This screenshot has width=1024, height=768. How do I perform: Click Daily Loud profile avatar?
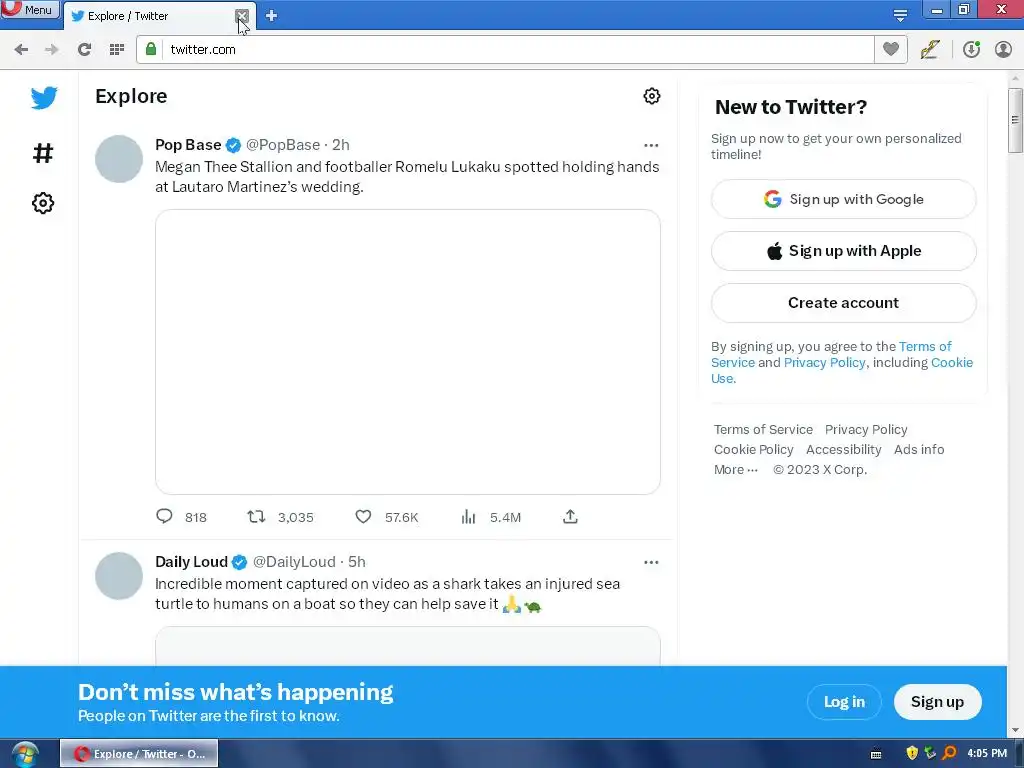[x=119, y=576]
